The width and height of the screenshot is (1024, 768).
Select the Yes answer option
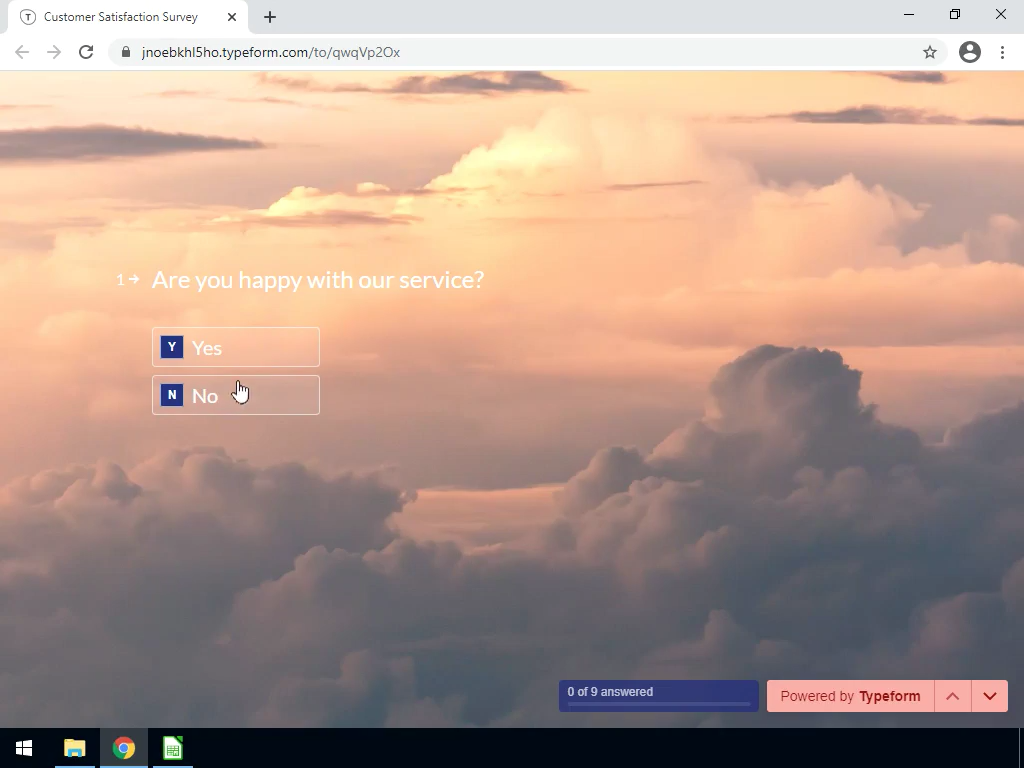236,347
